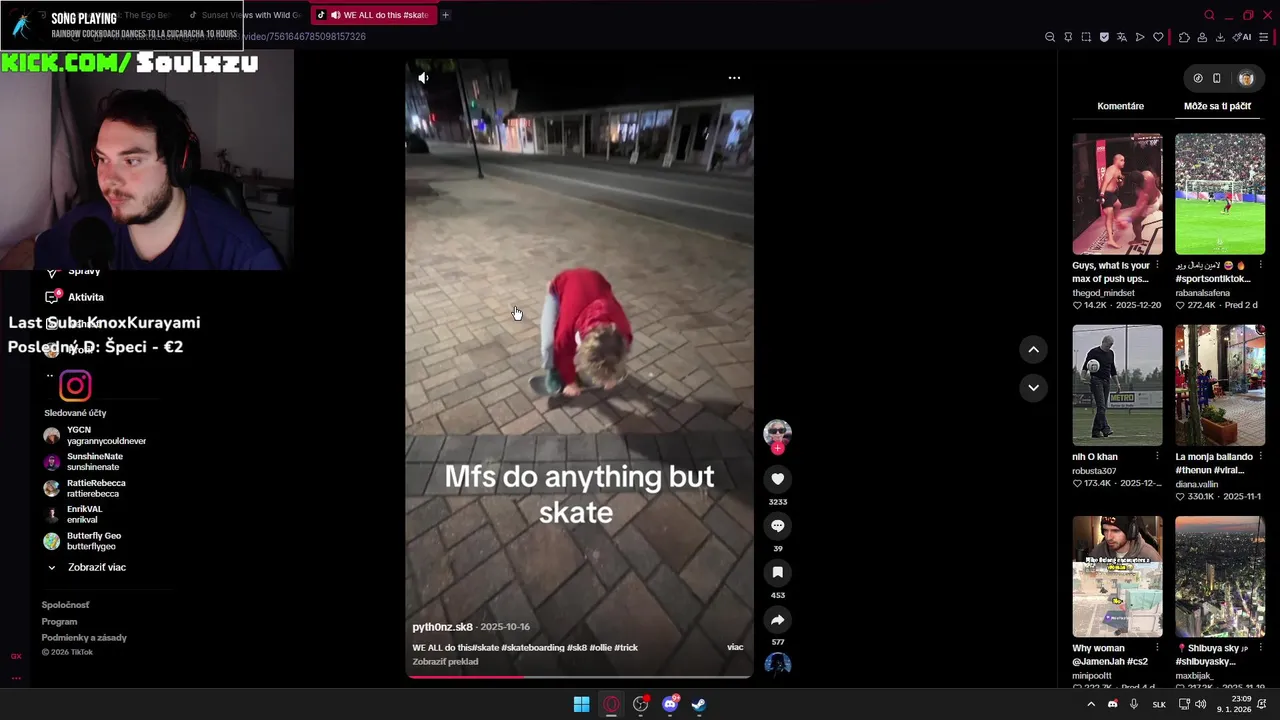The image size is (1280, 720).
Task: Open the browser tab search magnifier
Action: [x=1209, y=15]
